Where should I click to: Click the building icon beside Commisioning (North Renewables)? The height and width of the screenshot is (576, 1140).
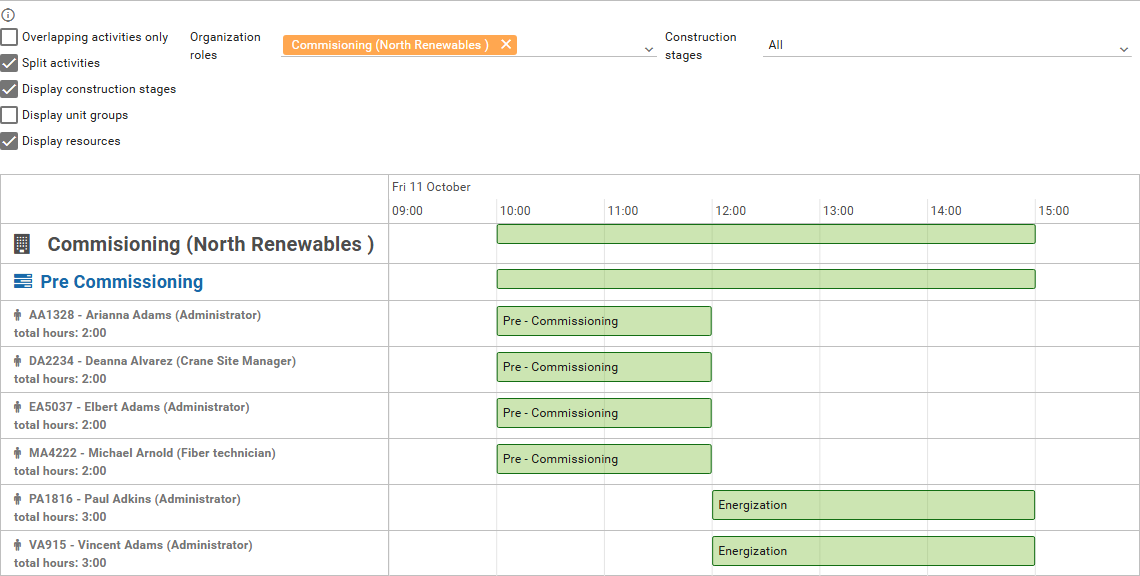tap(22, 244)
